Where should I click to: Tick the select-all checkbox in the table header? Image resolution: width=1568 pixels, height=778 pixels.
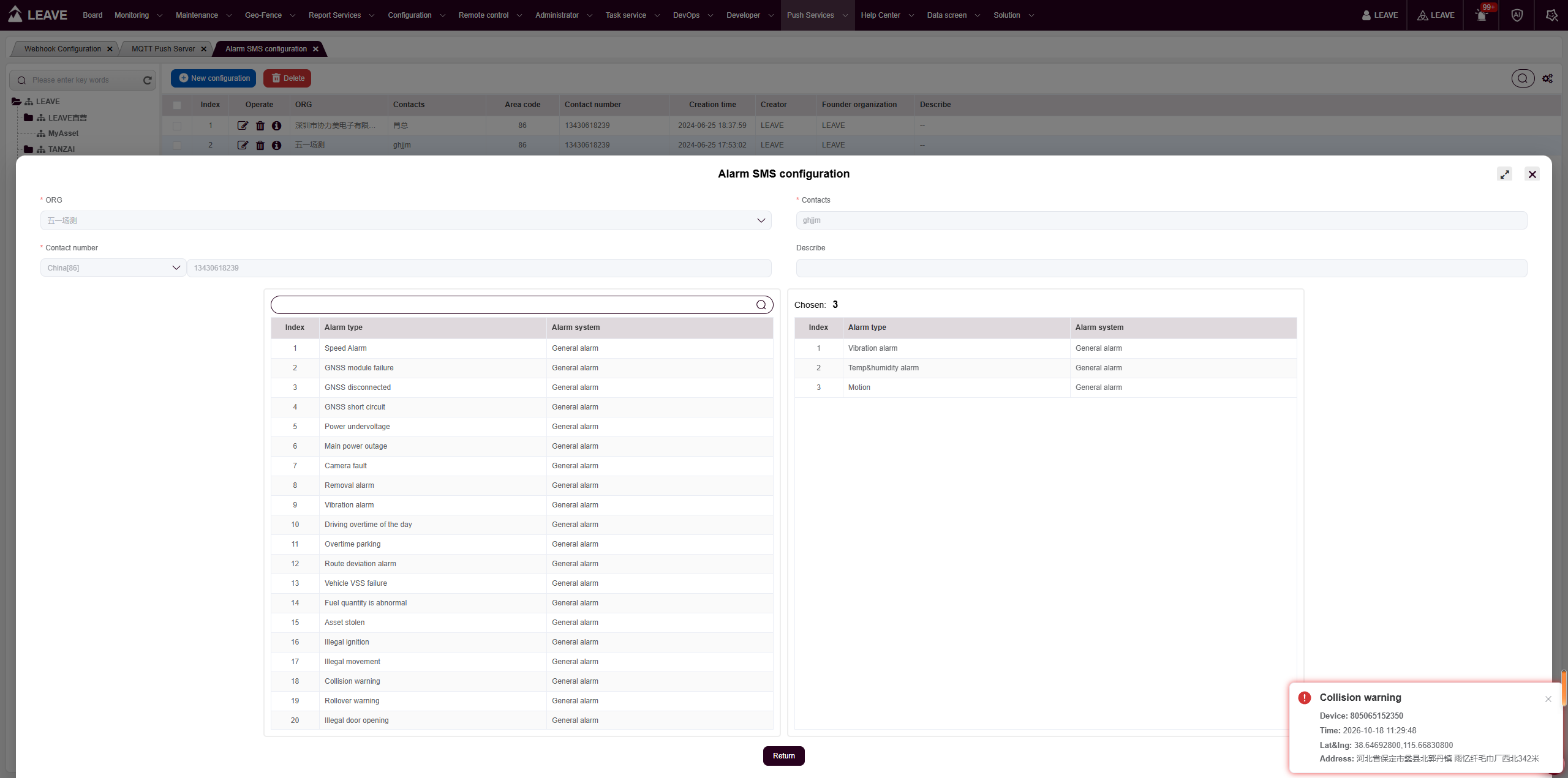tap(177, 105)
